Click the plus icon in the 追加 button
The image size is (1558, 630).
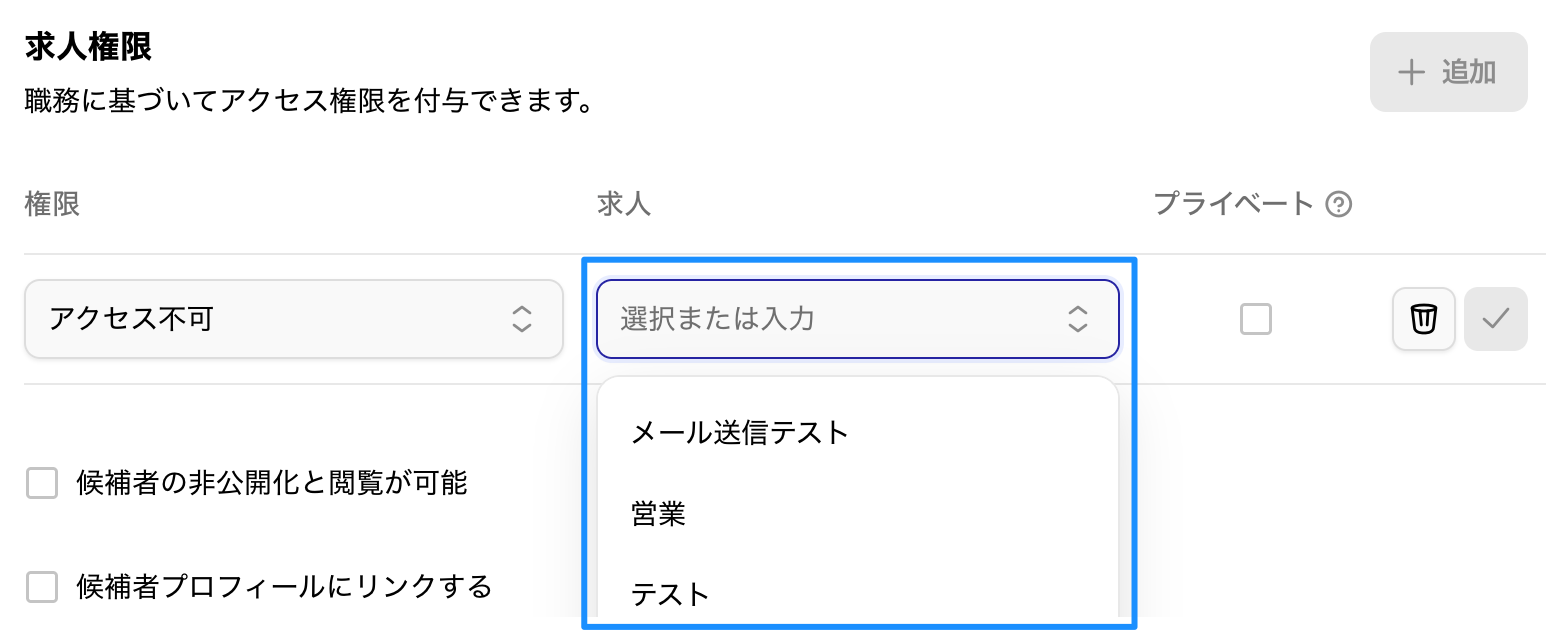(1411, 72)
